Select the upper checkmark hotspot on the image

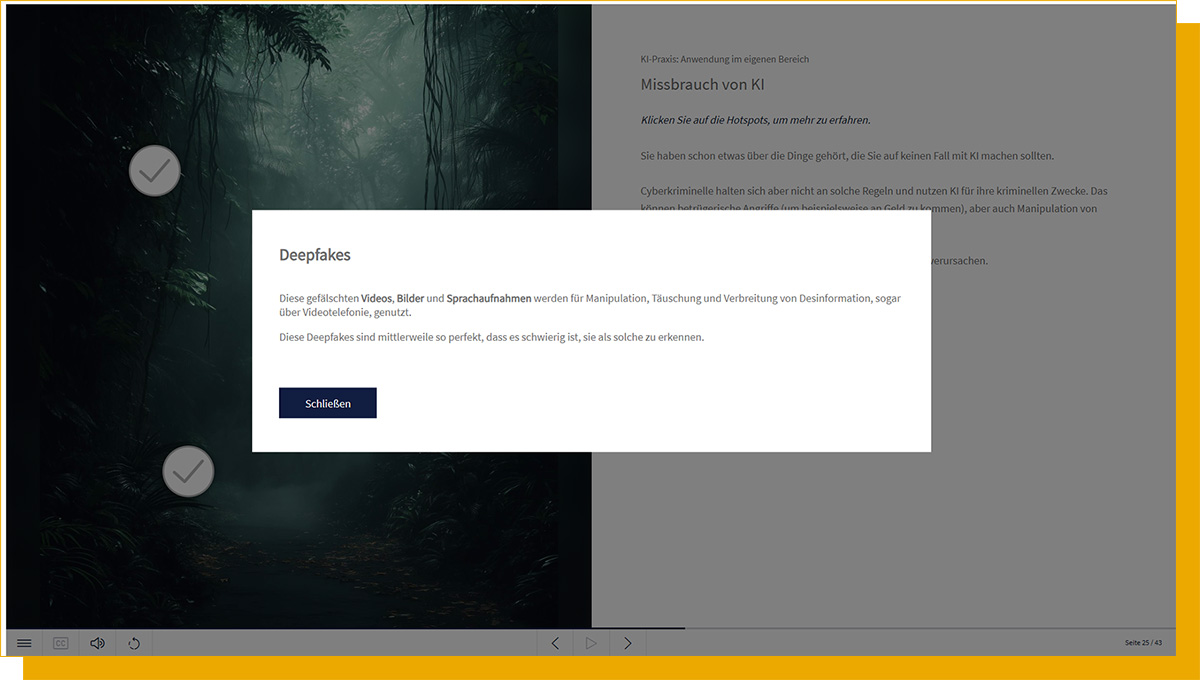(x=155, y=170)
